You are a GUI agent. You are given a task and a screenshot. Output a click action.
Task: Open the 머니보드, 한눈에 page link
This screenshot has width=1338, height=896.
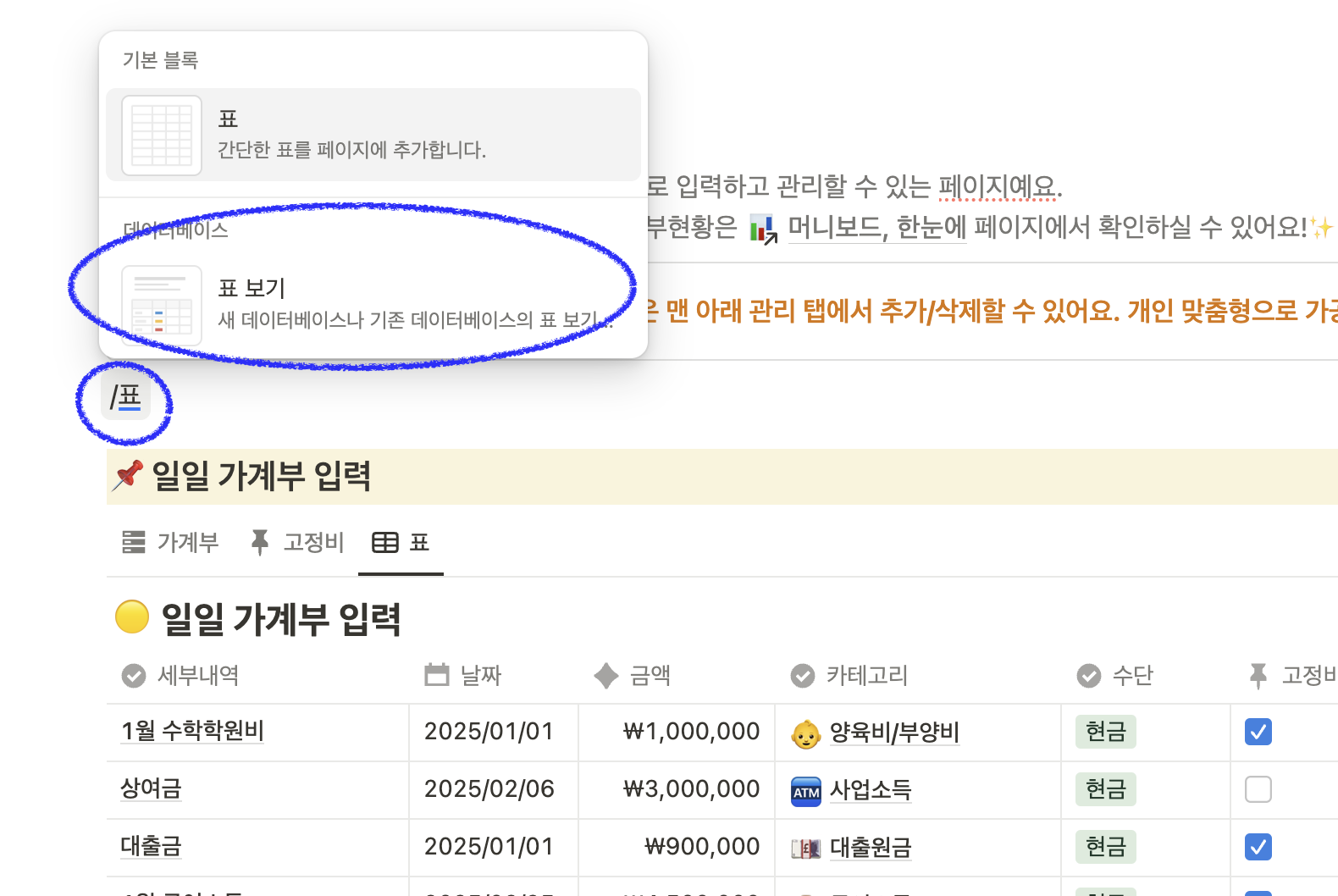[x=876, y=227]
